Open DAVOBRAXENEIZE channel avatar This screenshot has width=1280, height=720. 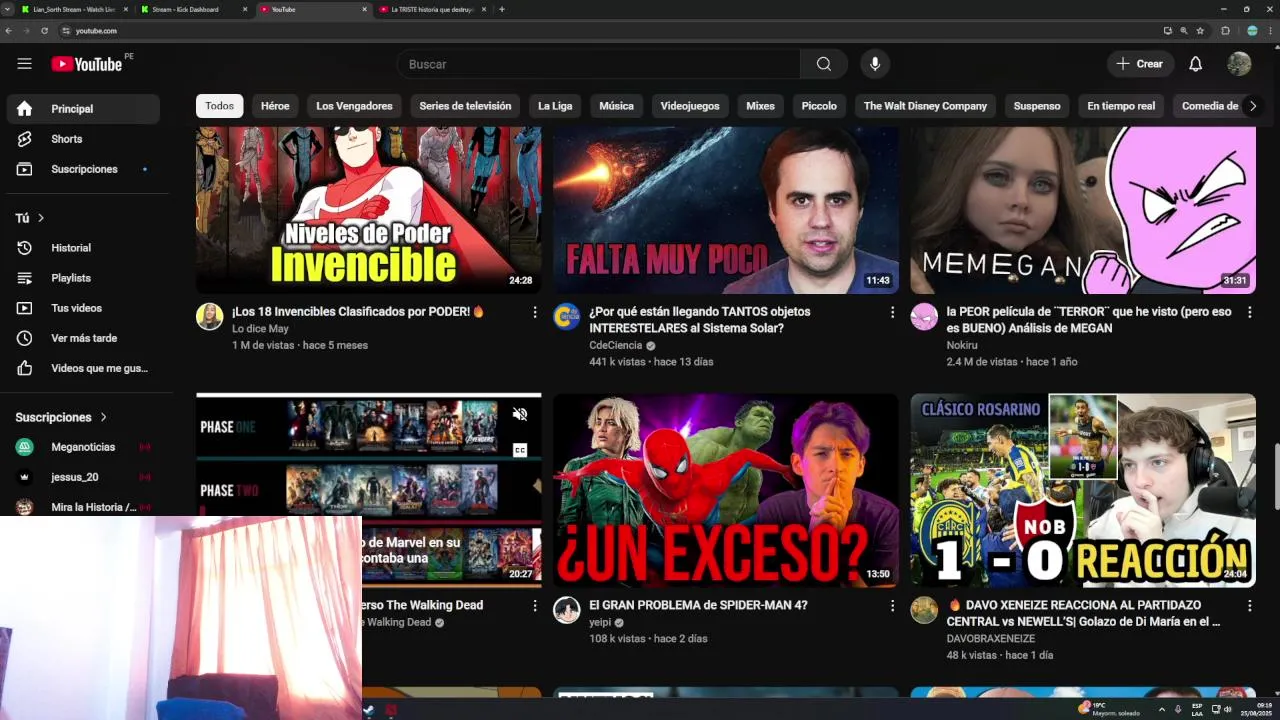tap(924, 610)
